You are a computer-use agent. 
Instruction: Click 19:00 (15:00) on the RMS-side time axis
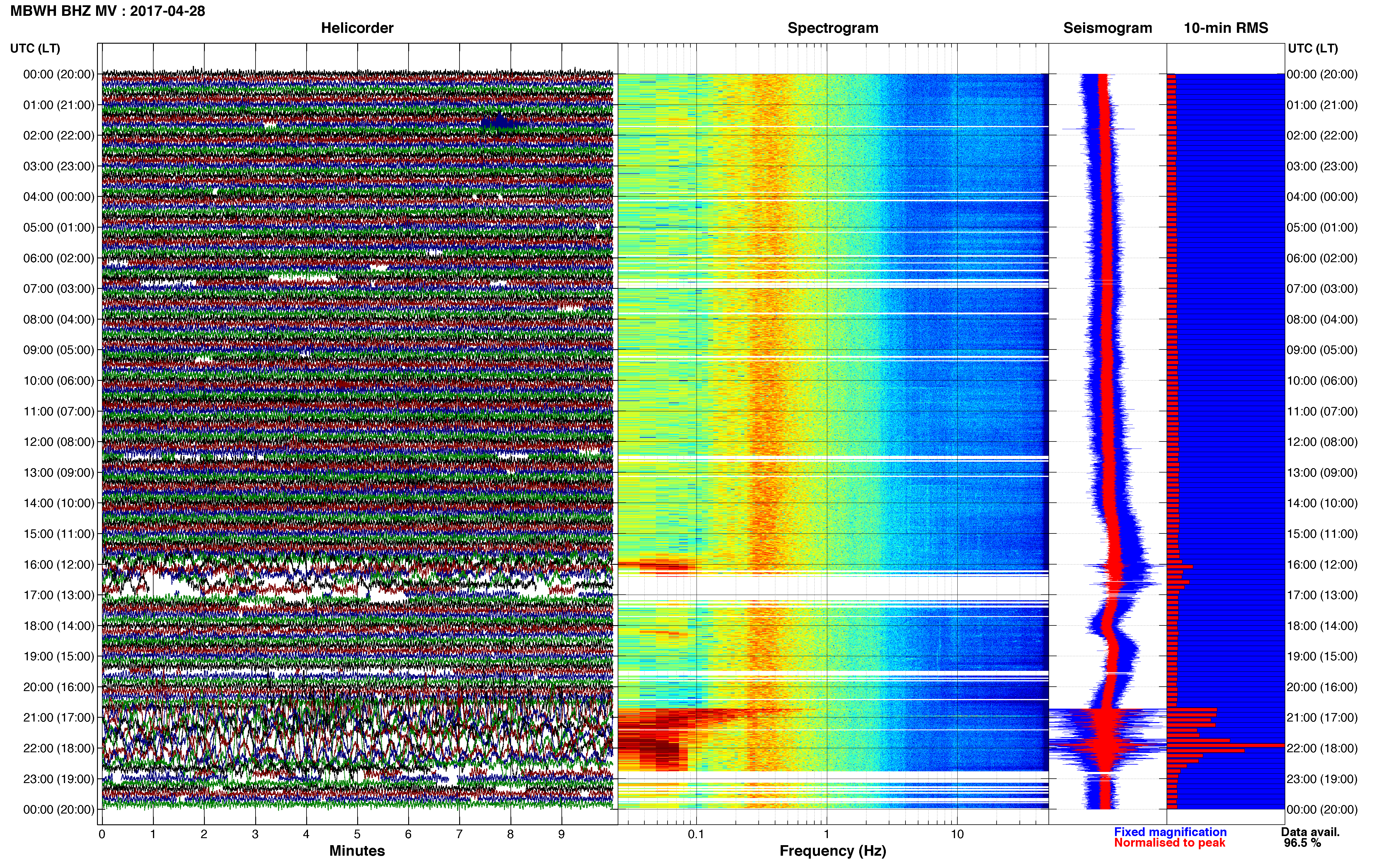point(1322,656)
